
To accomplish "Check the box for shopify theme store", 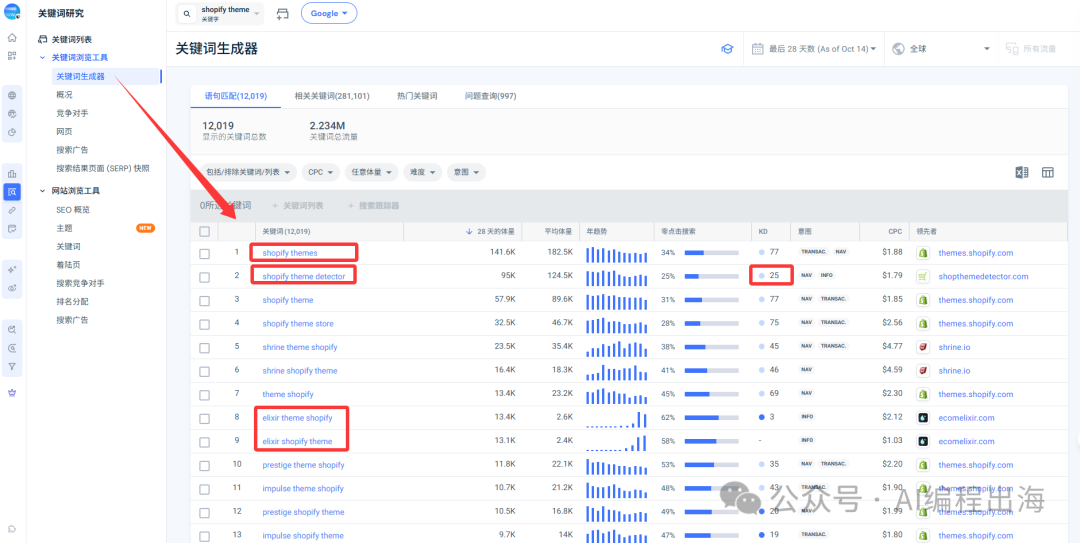I will (x=204, y=324).
